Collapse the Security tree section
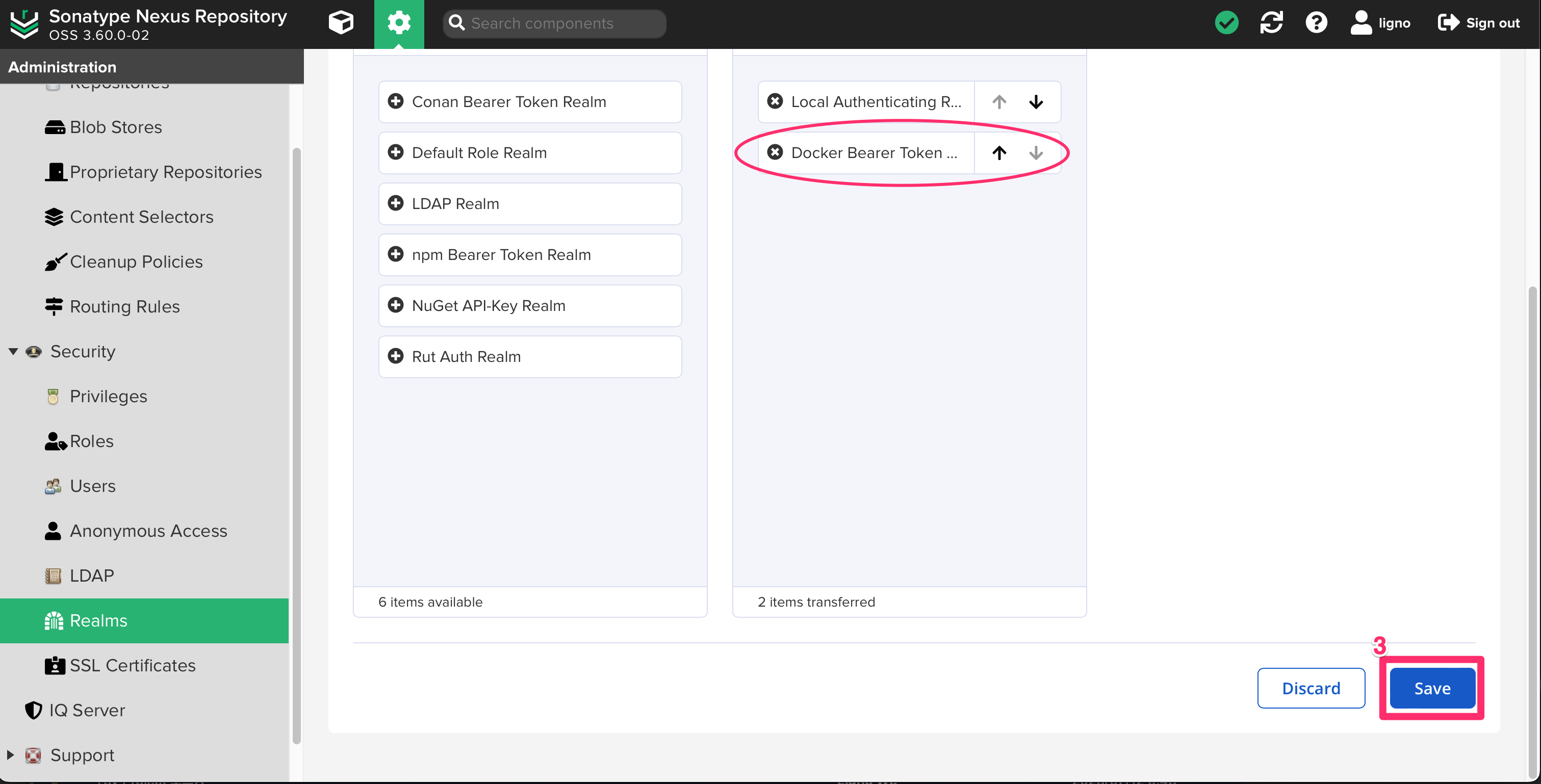The height and width of the screenshot is (784, 1541). click(13, 351)
